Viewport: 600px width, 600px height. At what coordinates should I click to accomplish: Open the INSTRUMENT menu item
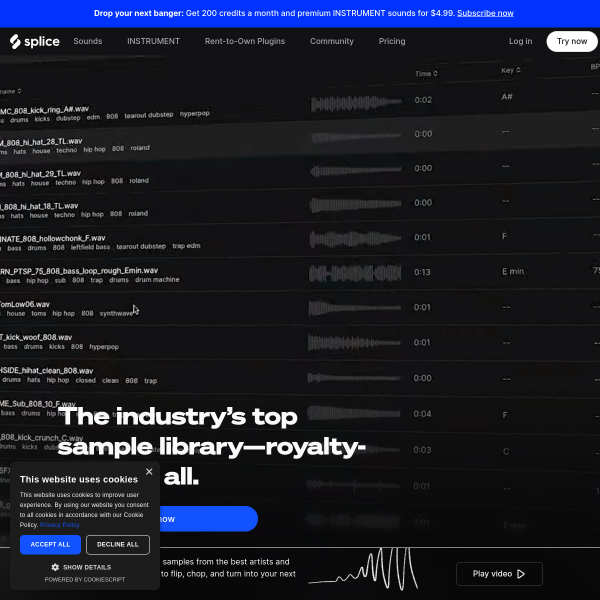click(x=153, y=41)
